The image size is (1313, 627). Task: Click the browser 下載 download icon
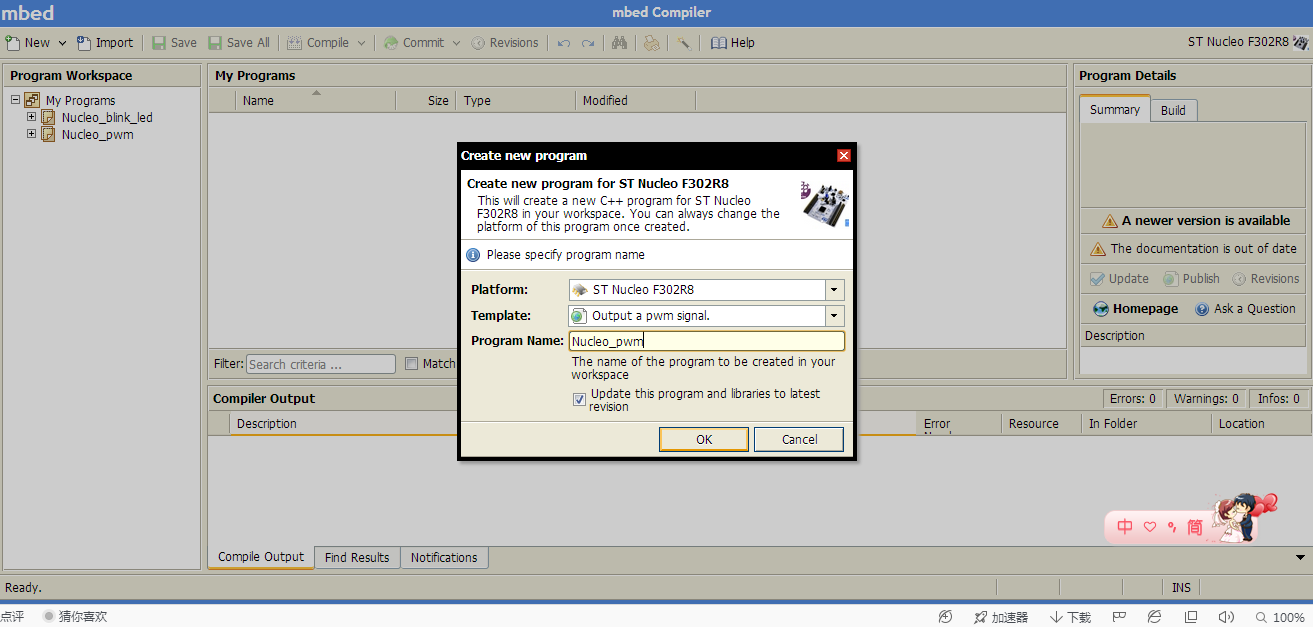coord(1070,617)
